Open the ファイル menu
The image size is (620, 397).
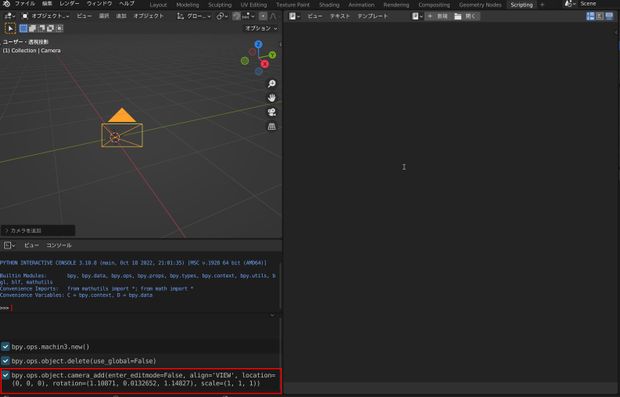[25, 4]
